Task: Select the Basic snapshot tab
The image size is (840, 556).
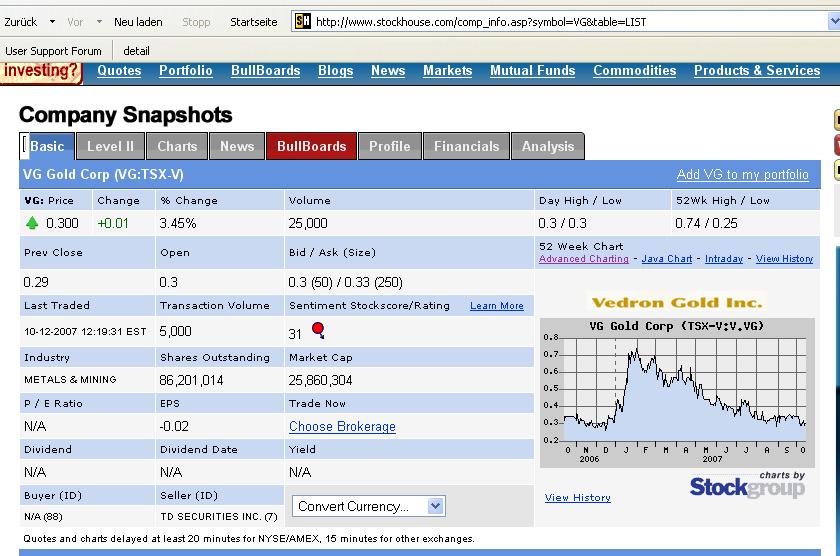Action: [47, 146]
